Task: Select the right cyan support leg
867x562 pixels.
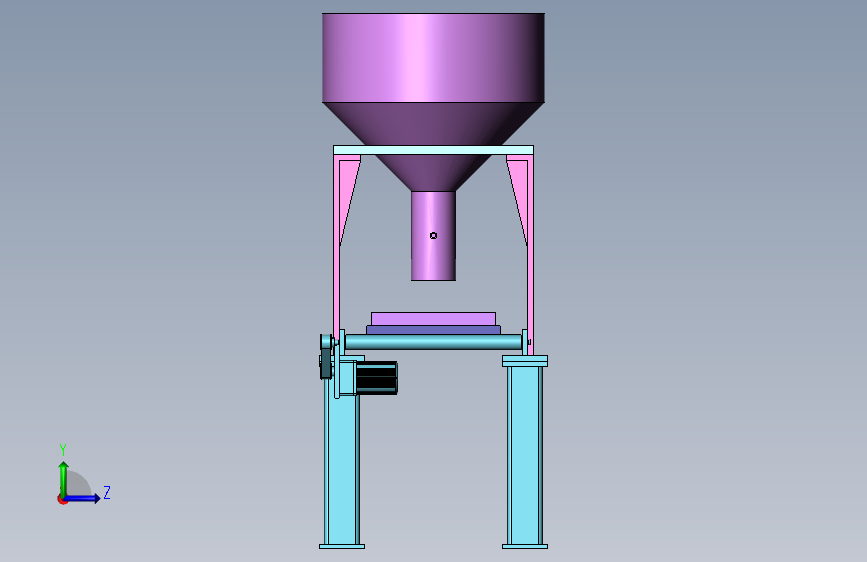Action: pos(525,455)
